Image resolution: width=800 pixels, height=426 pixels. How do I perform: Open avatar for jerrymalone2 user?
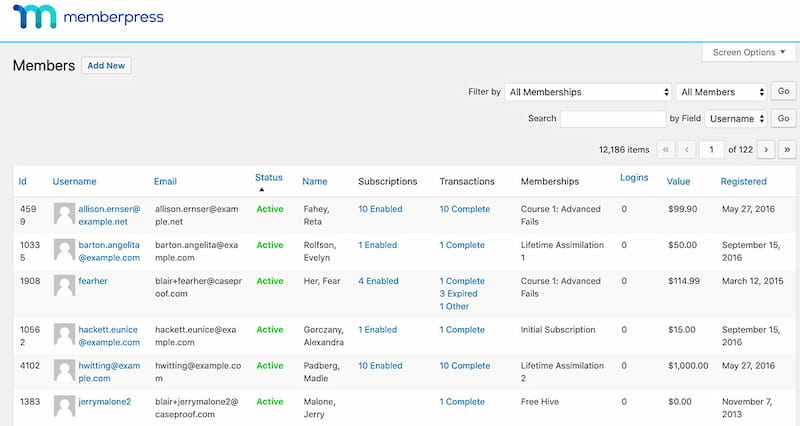[64, 407]
